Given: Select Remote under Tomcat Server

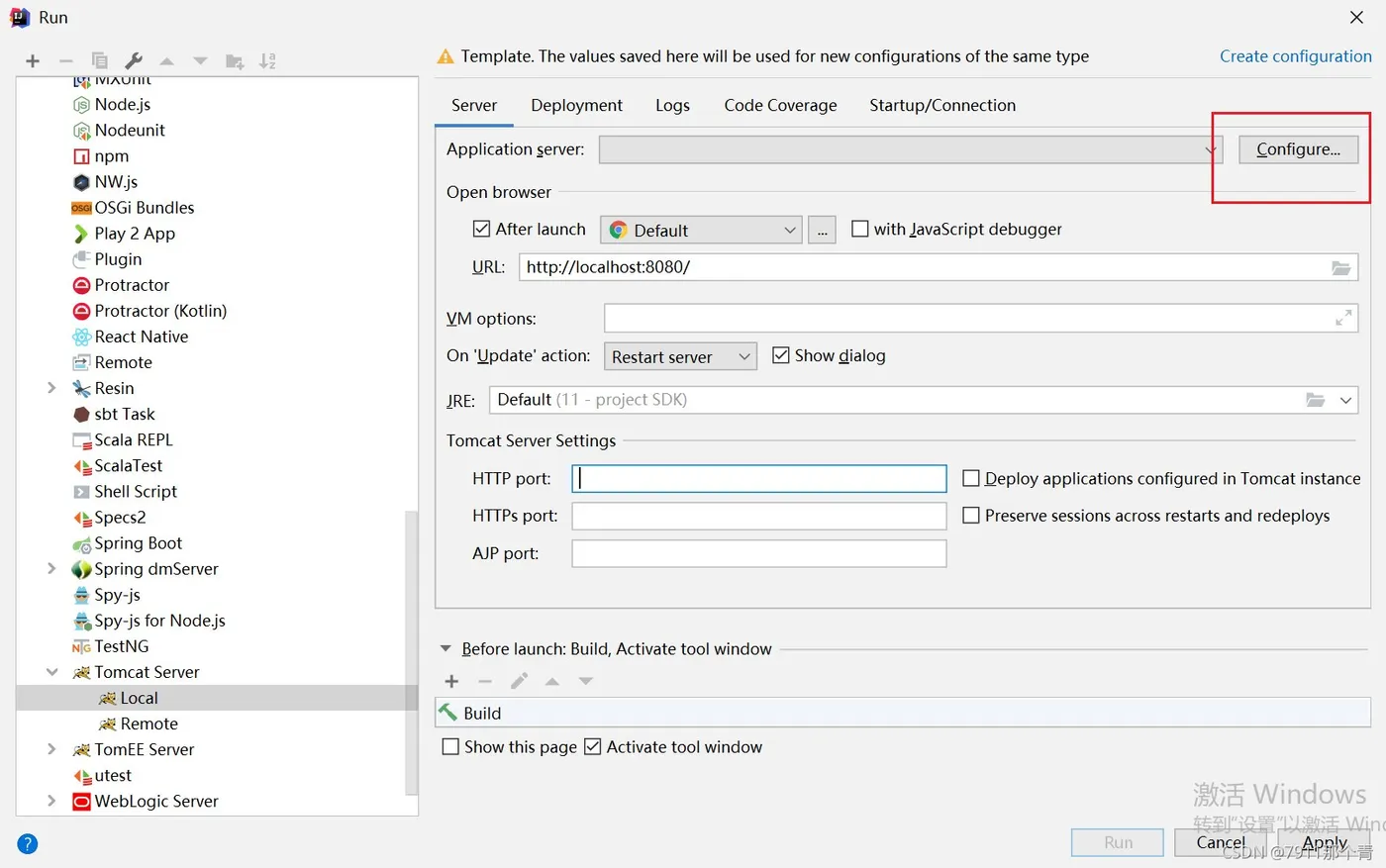Looking at the screenshot, I should pos(139,723).
